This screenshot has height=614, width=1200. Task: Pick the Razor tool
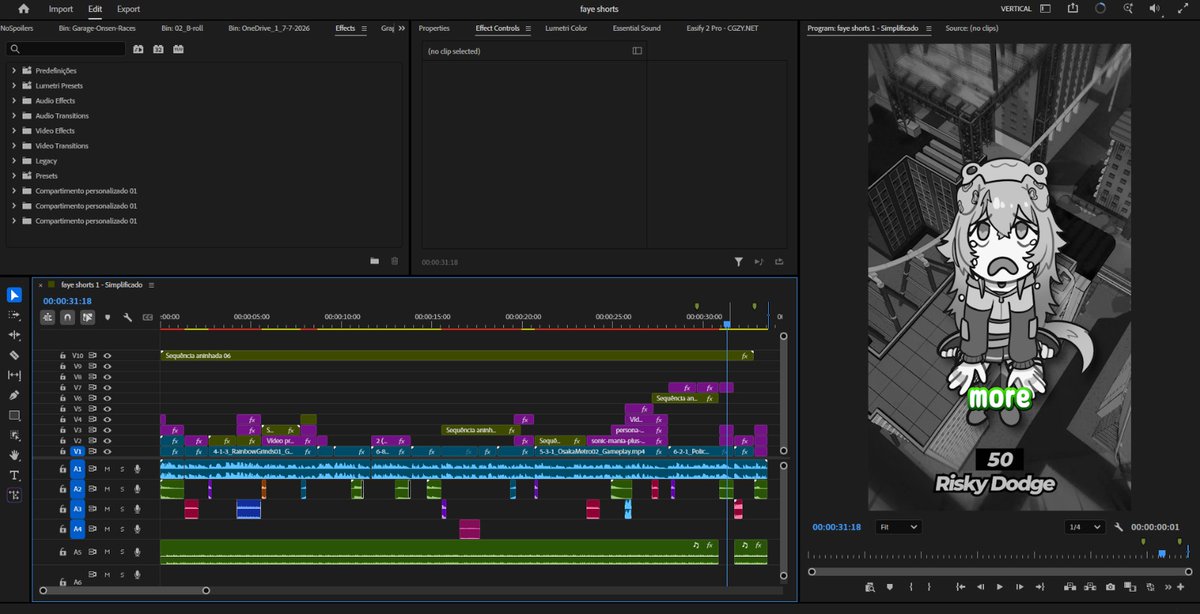(14, 355)
